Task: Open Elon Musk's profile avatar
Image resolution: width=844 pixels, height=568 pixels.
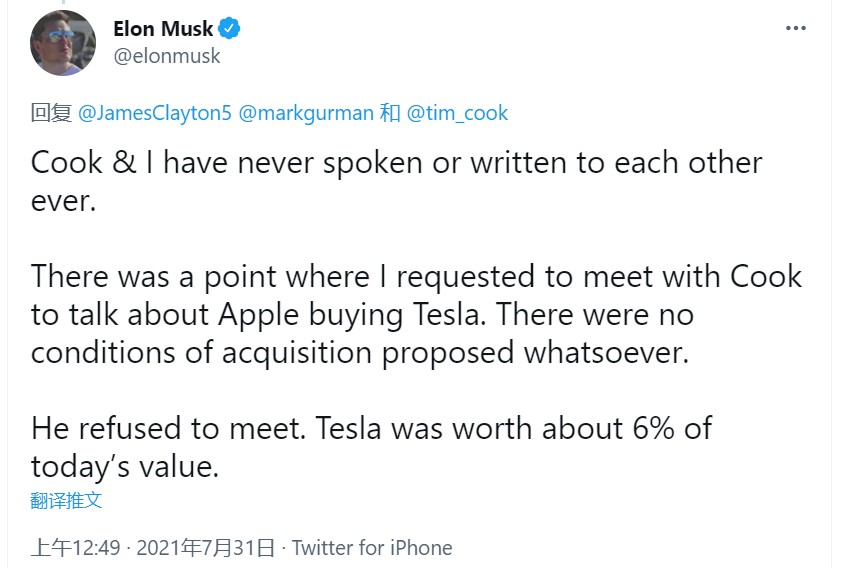Action: tap(63, 43)
